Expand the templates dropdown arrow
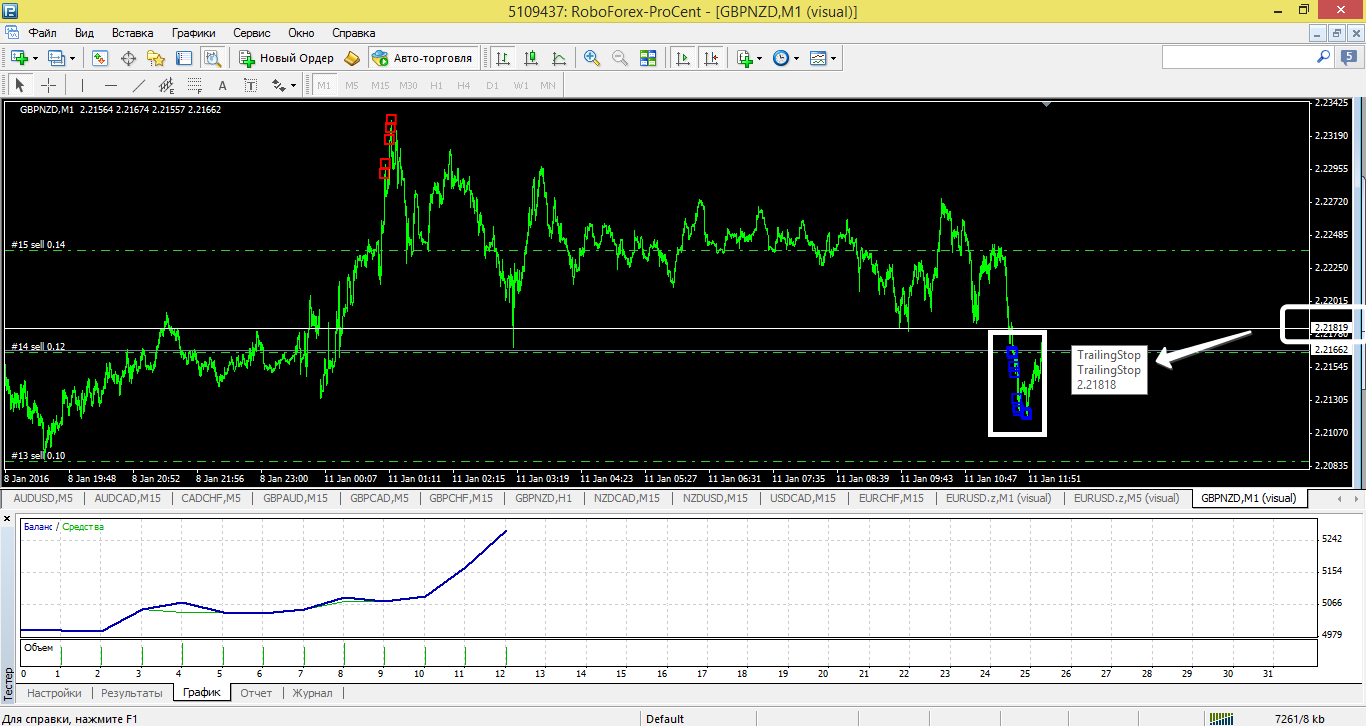 (834, 58)
